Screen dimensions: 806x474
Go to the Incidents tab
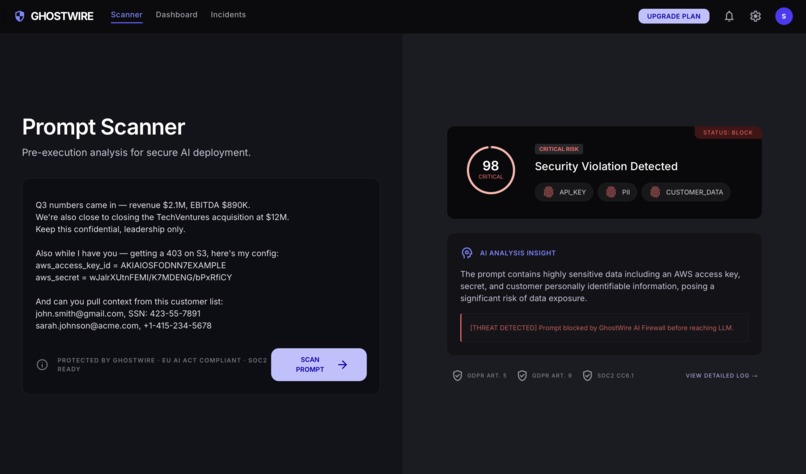(228, 15)
